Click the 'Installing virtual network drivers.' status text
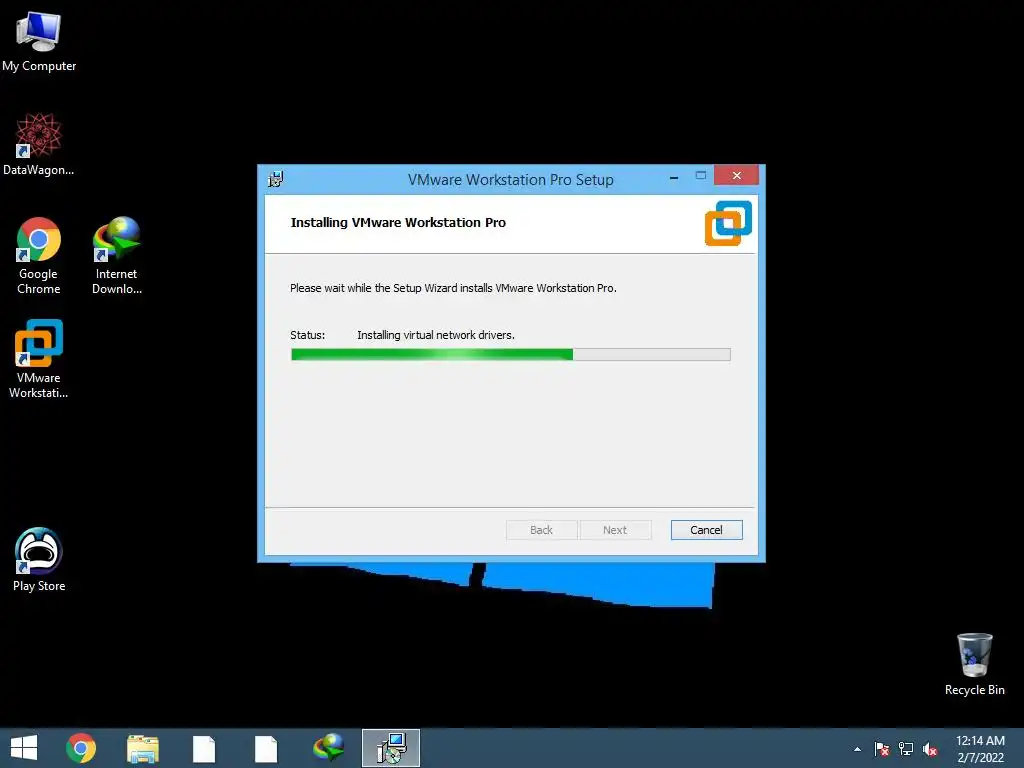 [x=436, y=335]
